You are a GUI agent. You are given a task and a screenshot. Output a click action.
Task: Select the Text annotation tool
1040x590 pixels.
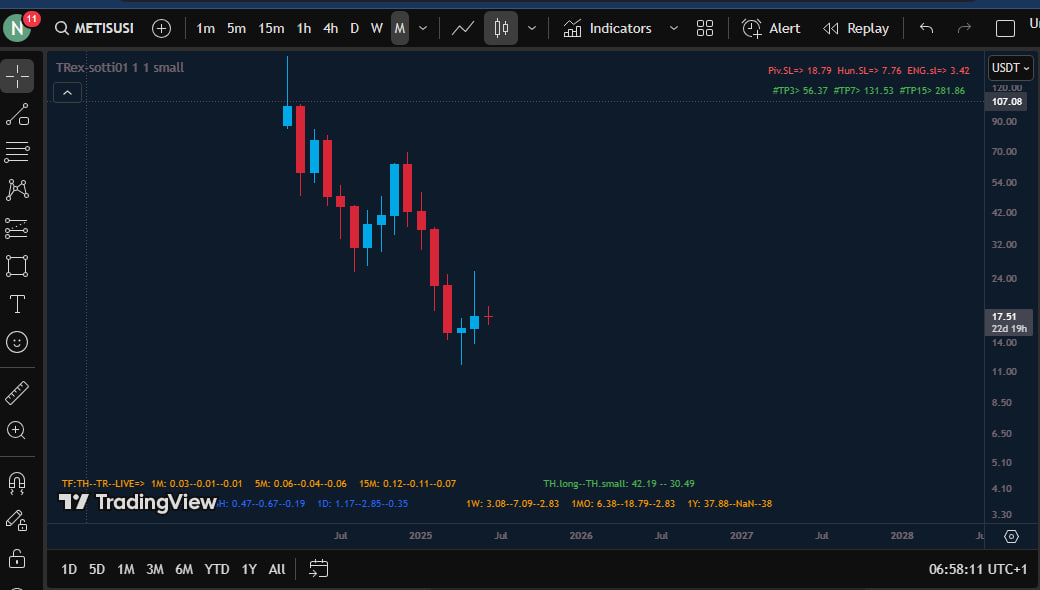17,304
